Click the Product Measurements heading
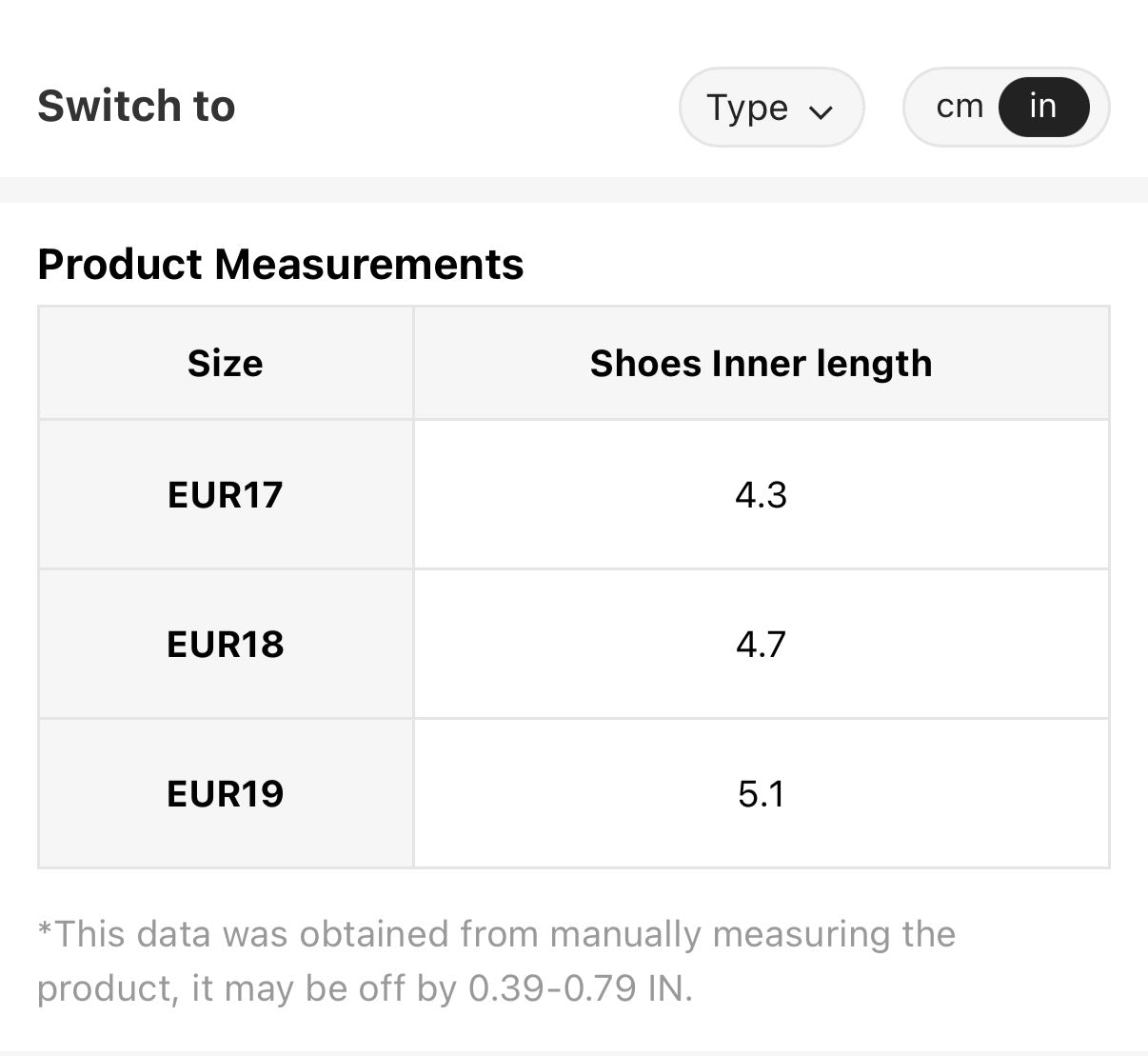This screenshot has height=1056, width=1148. pos(281,265)
